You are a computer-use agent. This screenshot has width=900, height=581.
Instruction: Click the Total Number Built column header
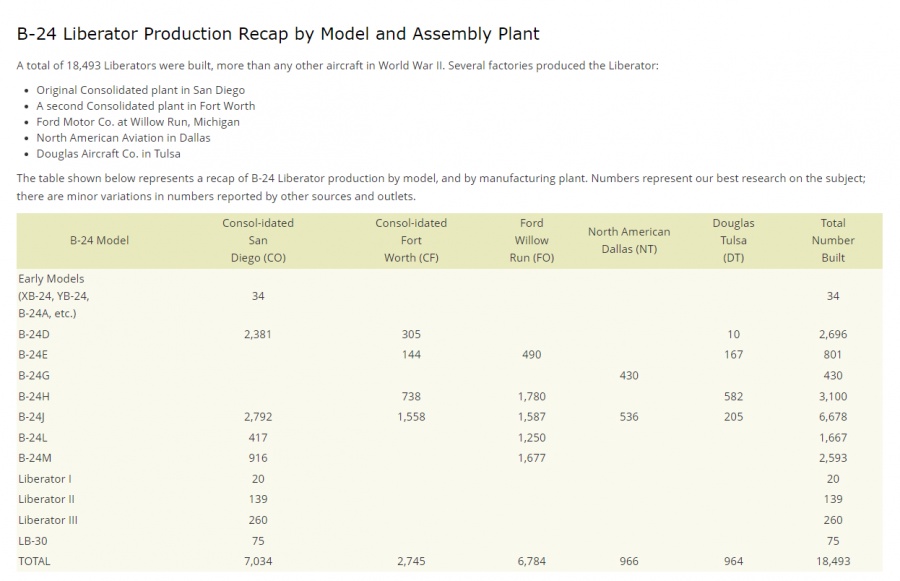pyautogui.click(x=832, y=240)
